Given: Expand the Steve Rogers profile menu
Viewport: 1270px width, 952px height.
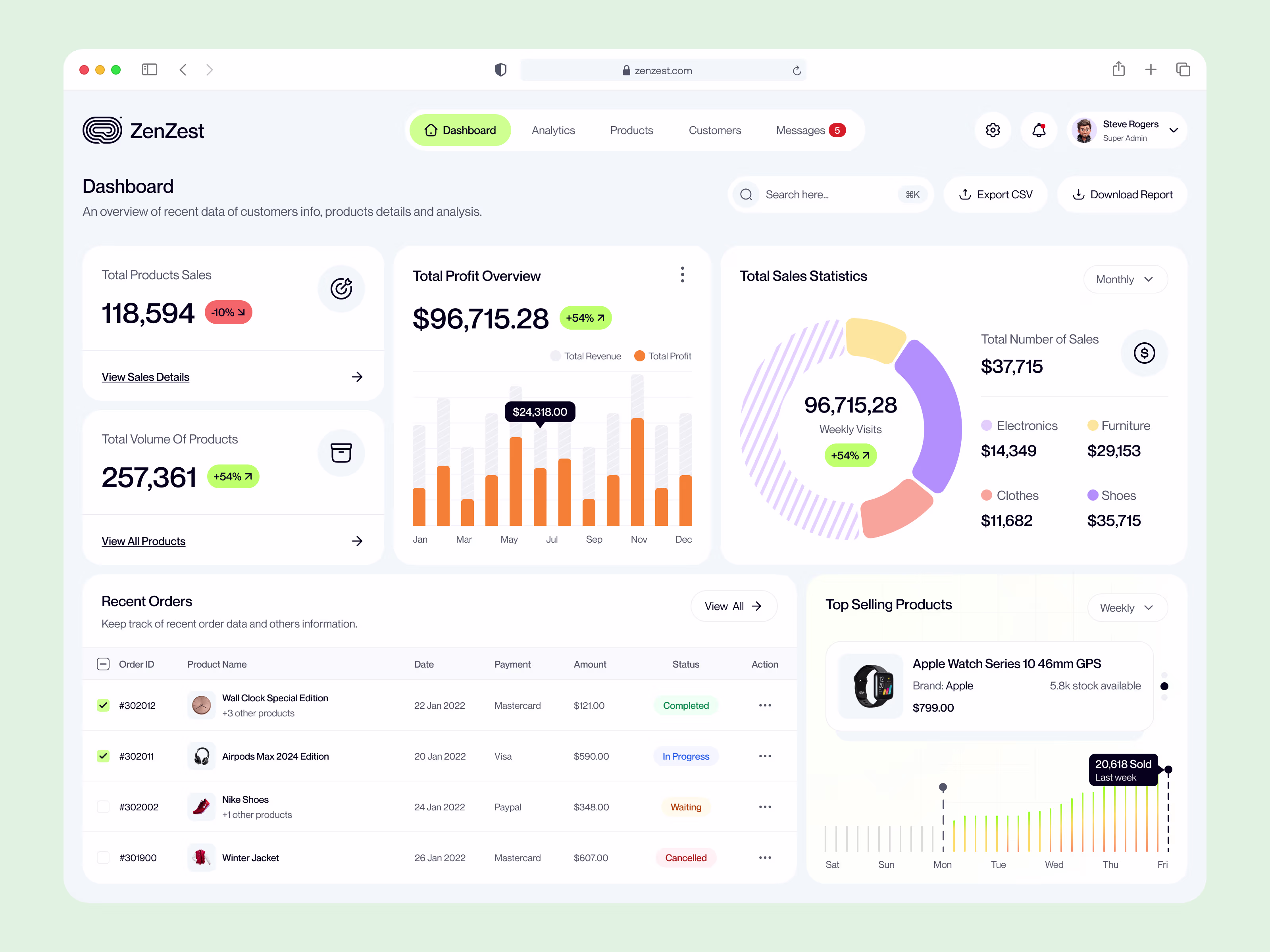Looking at the screenshot, I should click(1174, 130).
